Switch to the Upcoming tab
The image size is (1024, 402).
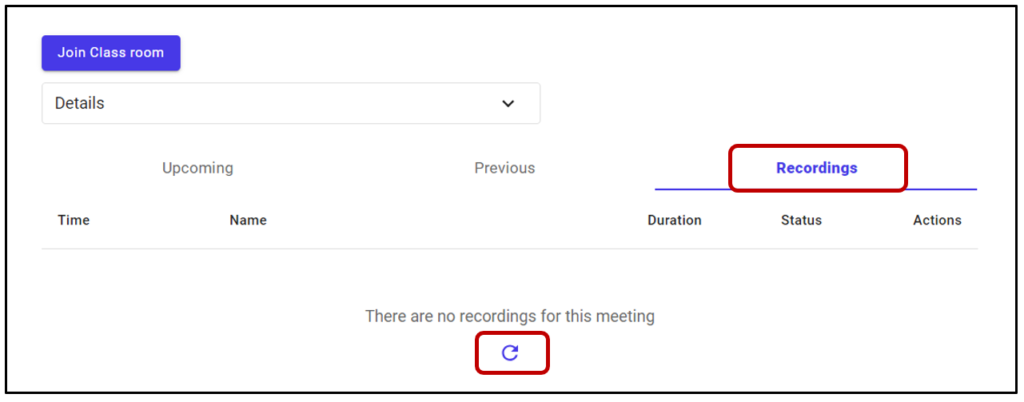click(x=198, y=168)
